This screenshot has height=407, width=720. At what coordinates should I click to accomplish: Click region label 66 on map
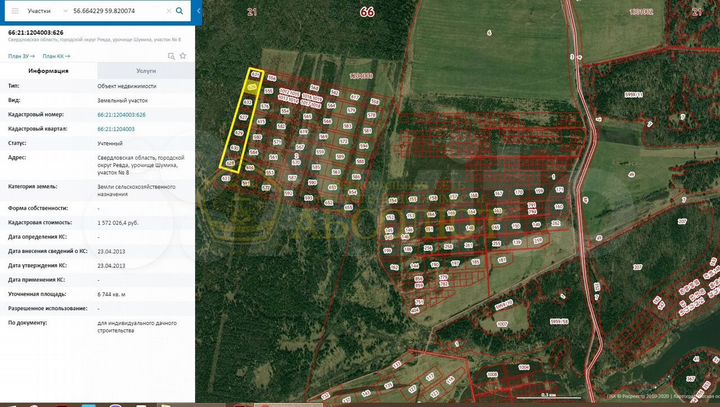[367, 12]
